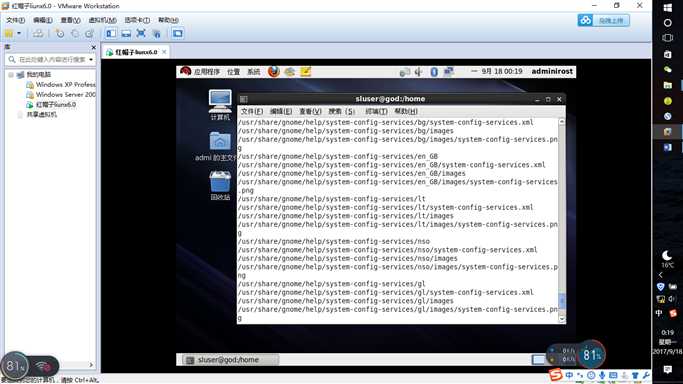The image size is (683, 384).
Task: Click the update/disk icon left of volume
Action: coord(405,72)
